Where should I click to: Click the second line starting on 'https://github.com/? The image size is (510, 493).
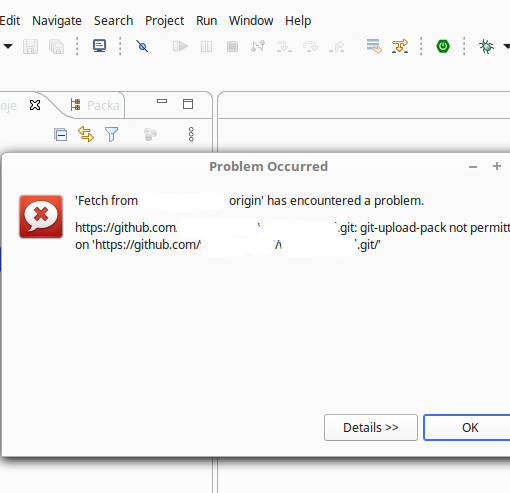pos(228,245)
